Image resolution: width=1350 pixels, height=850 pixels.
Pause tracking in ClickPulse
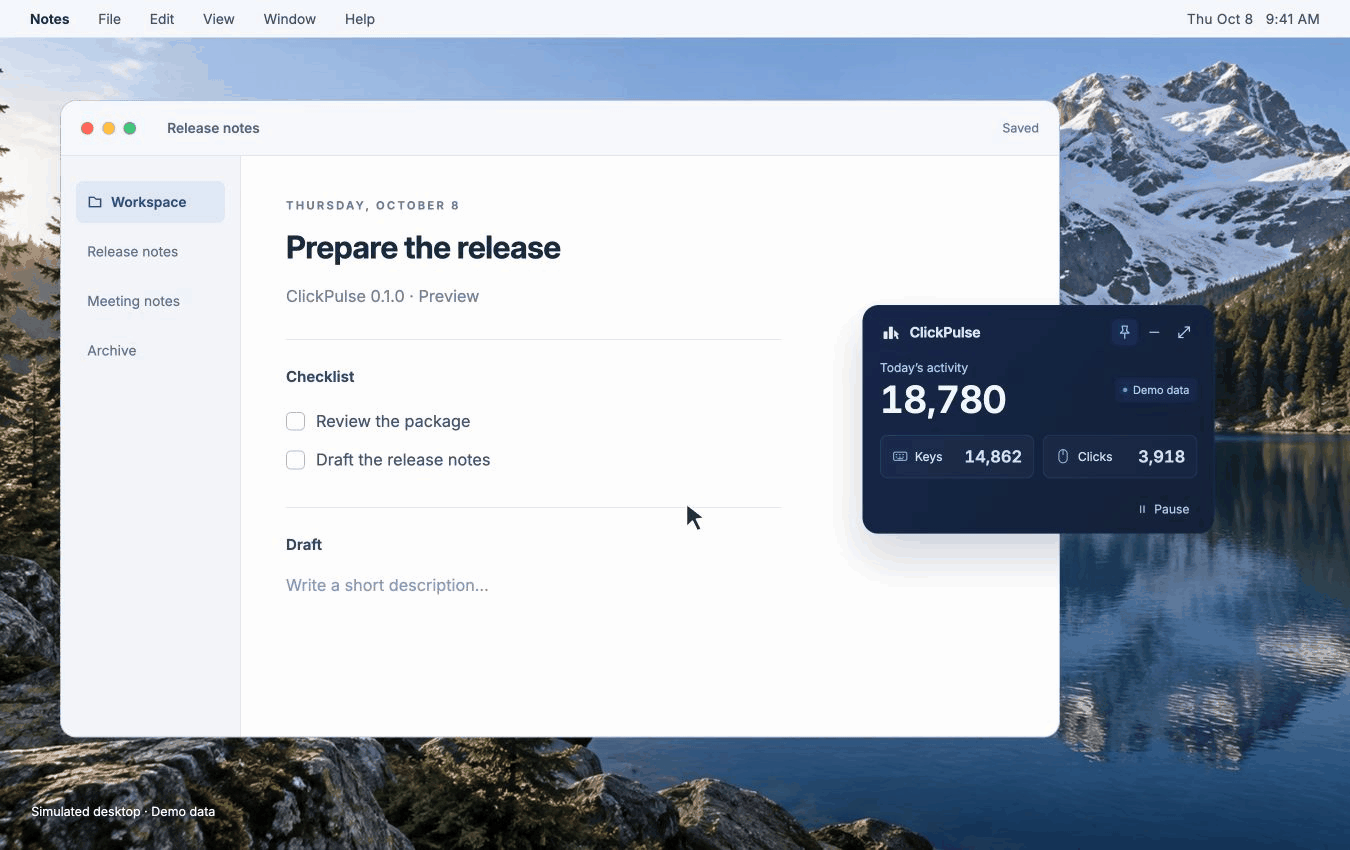tap(1164, 509)
